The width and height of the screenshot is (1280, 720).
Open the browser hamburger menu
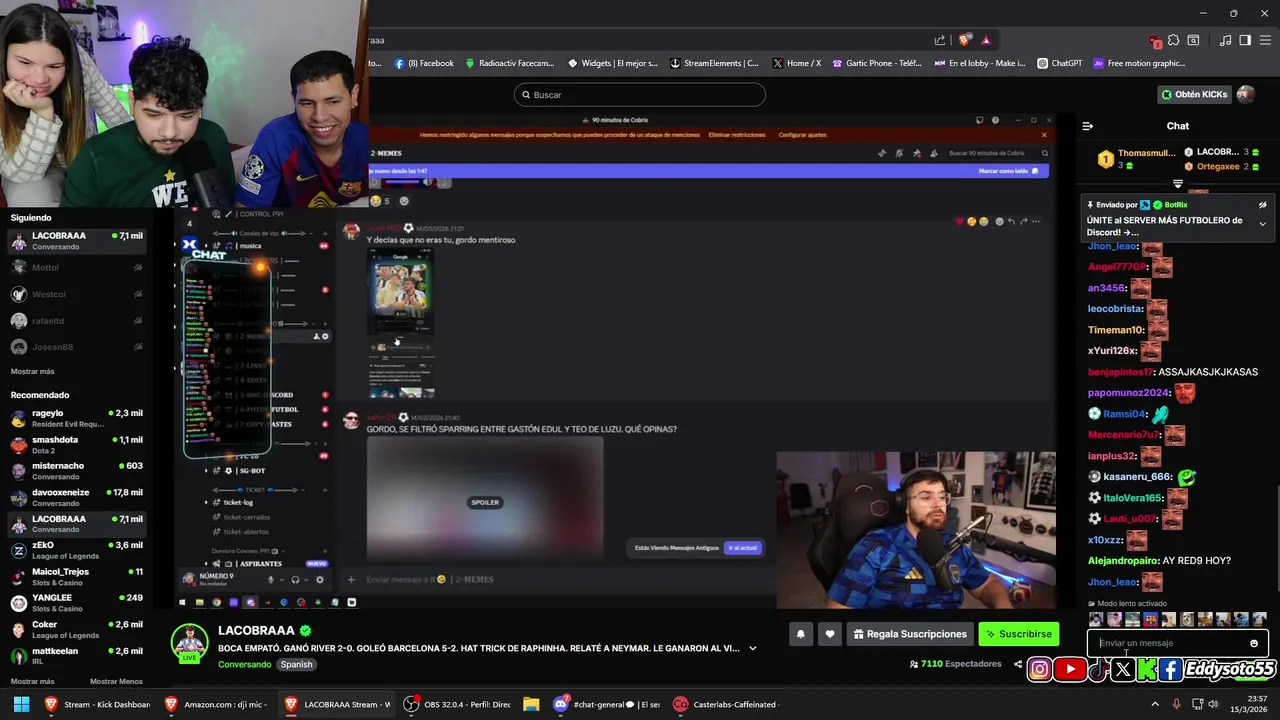click(x=1265, y=40)
